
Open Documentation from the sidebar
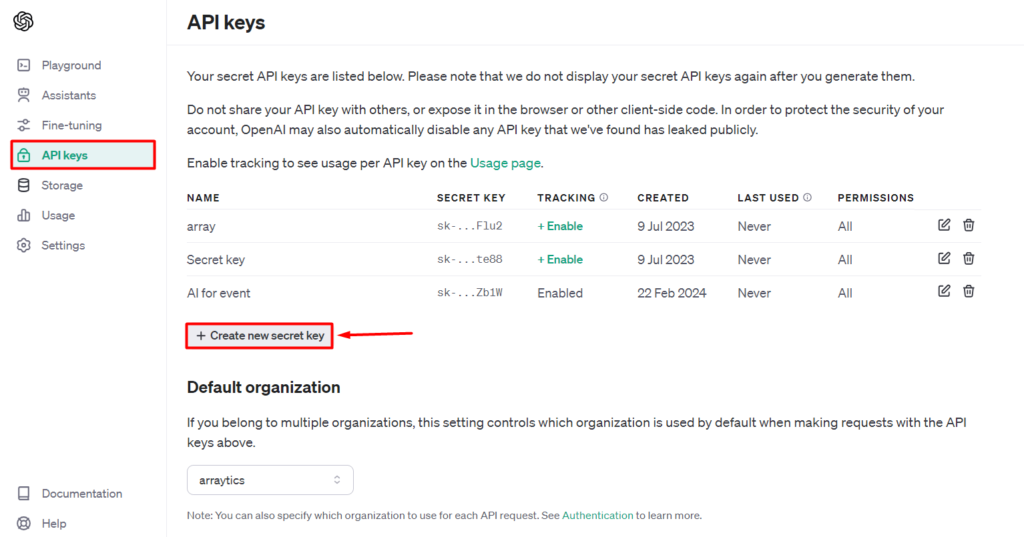83,493
